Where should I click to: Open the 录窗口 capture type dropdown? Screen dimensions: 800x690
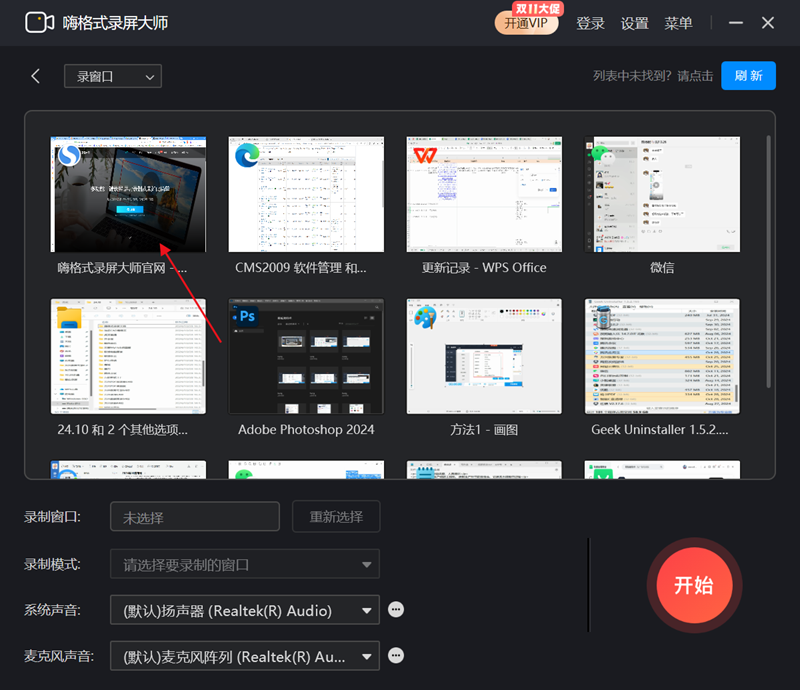[x=112, y=76]
